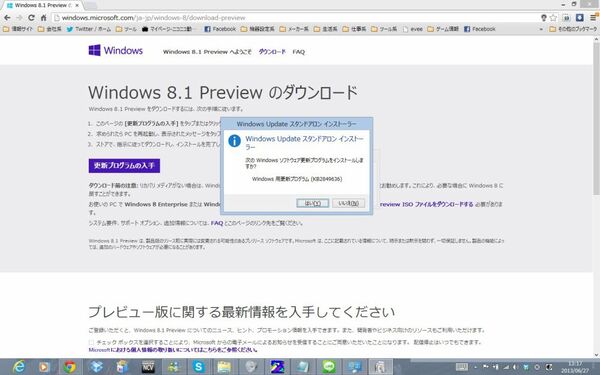Expand the 仕事系 bookmark folder
The width and height of the screenshot is (600, 375).
point(354,29)
